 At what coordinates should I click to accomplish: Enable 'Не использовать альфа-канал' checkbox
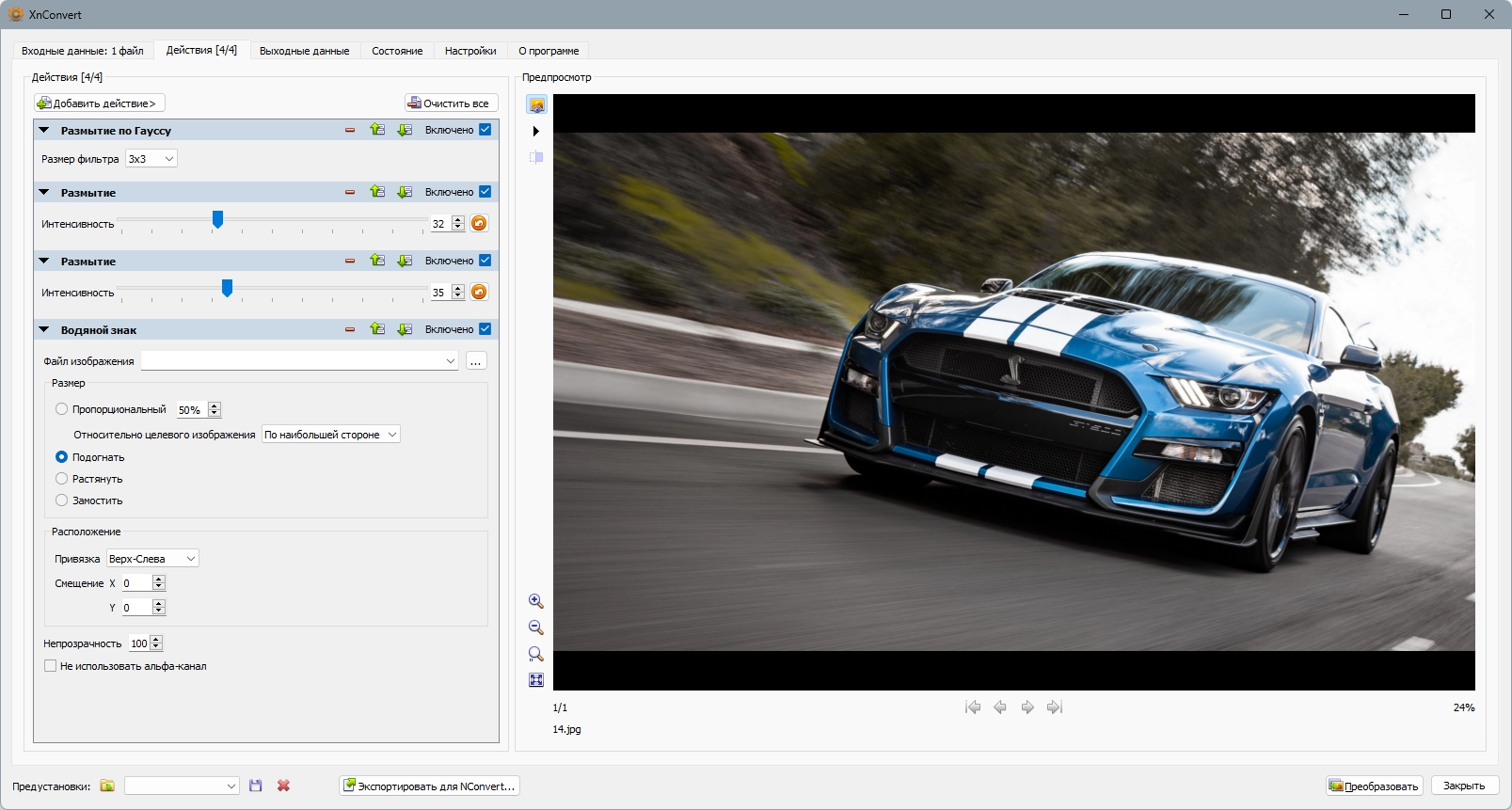[x=51, y=666]
